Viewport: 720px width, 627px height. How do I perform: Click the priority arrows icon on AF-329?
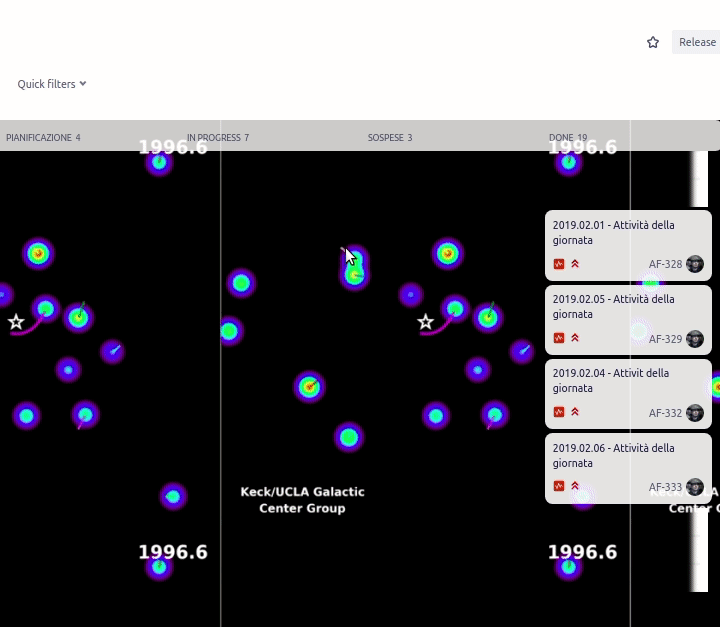[575, 338]
